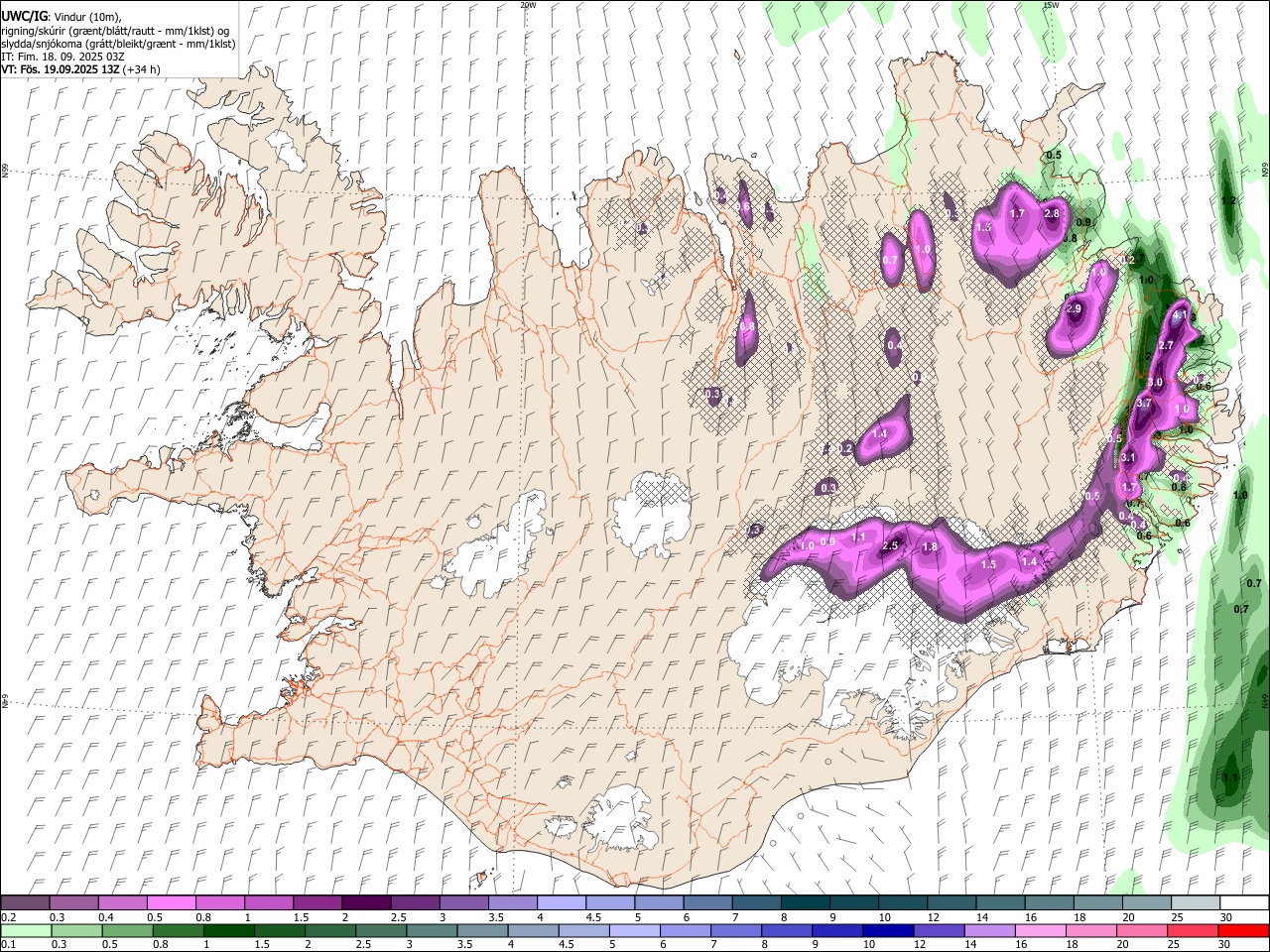Click the 15W longitude label on the map border
The width and height of the screenshot is (1270, 952).
tap(1051, 5)
